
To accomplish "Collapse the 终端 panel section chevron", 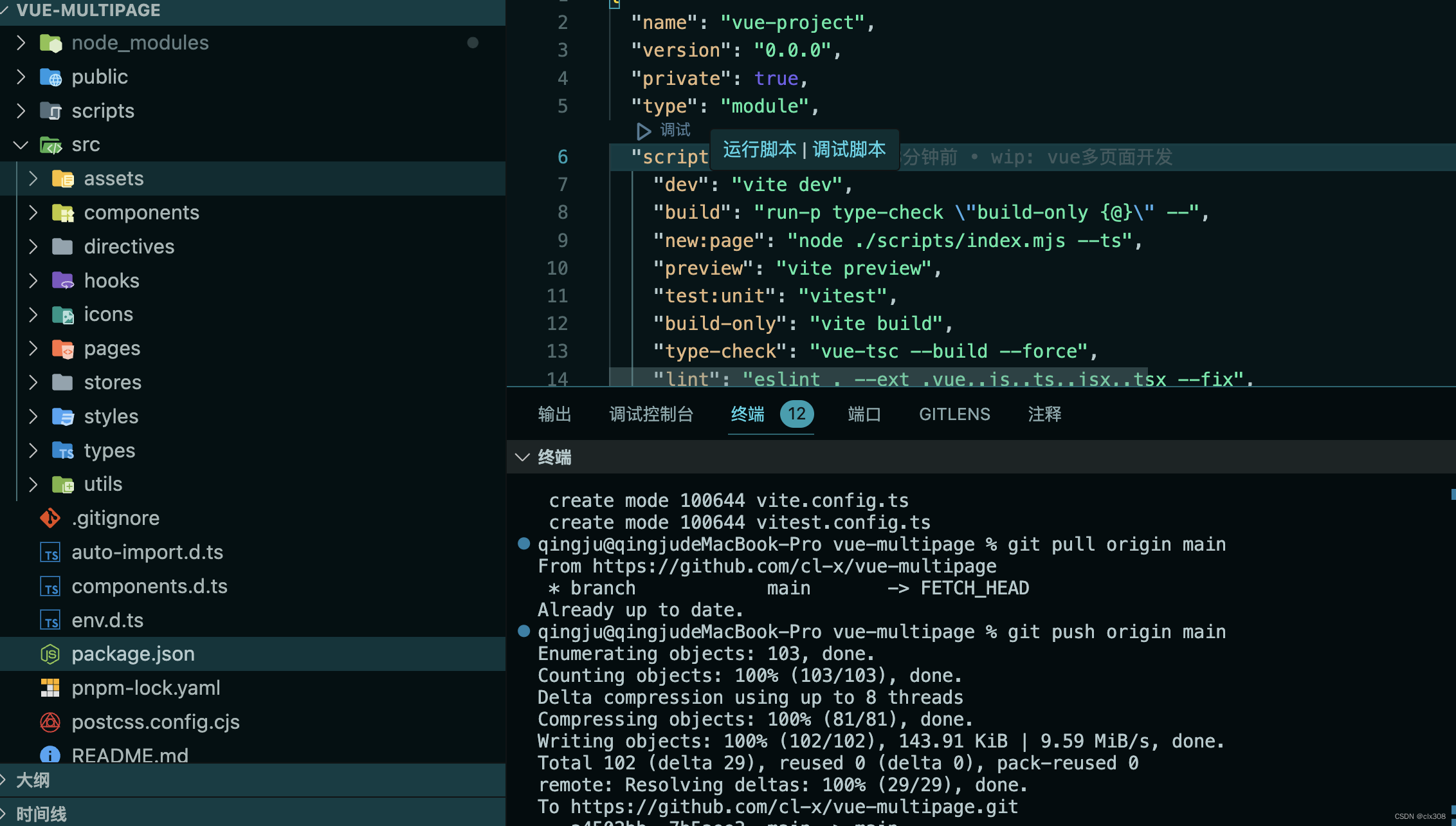I will click(x=522, y=457).
